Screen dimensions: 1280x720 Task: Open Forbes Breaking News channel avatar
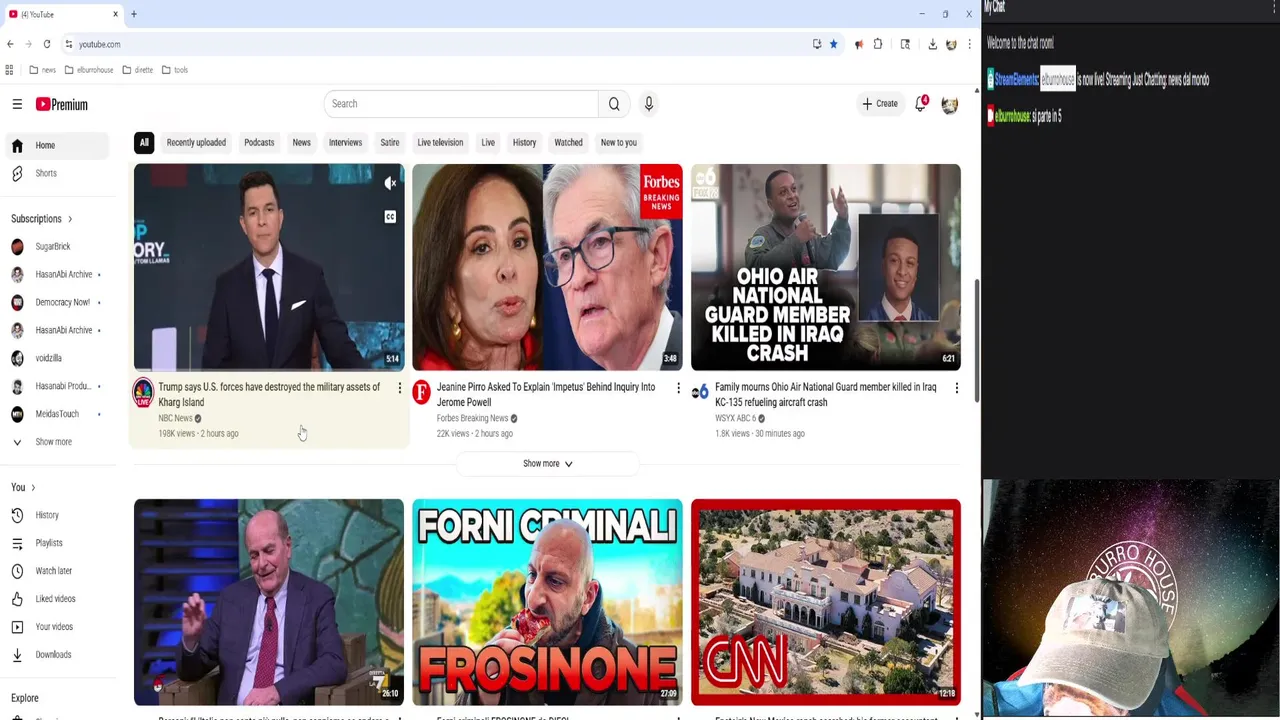(x=421, y=392)
